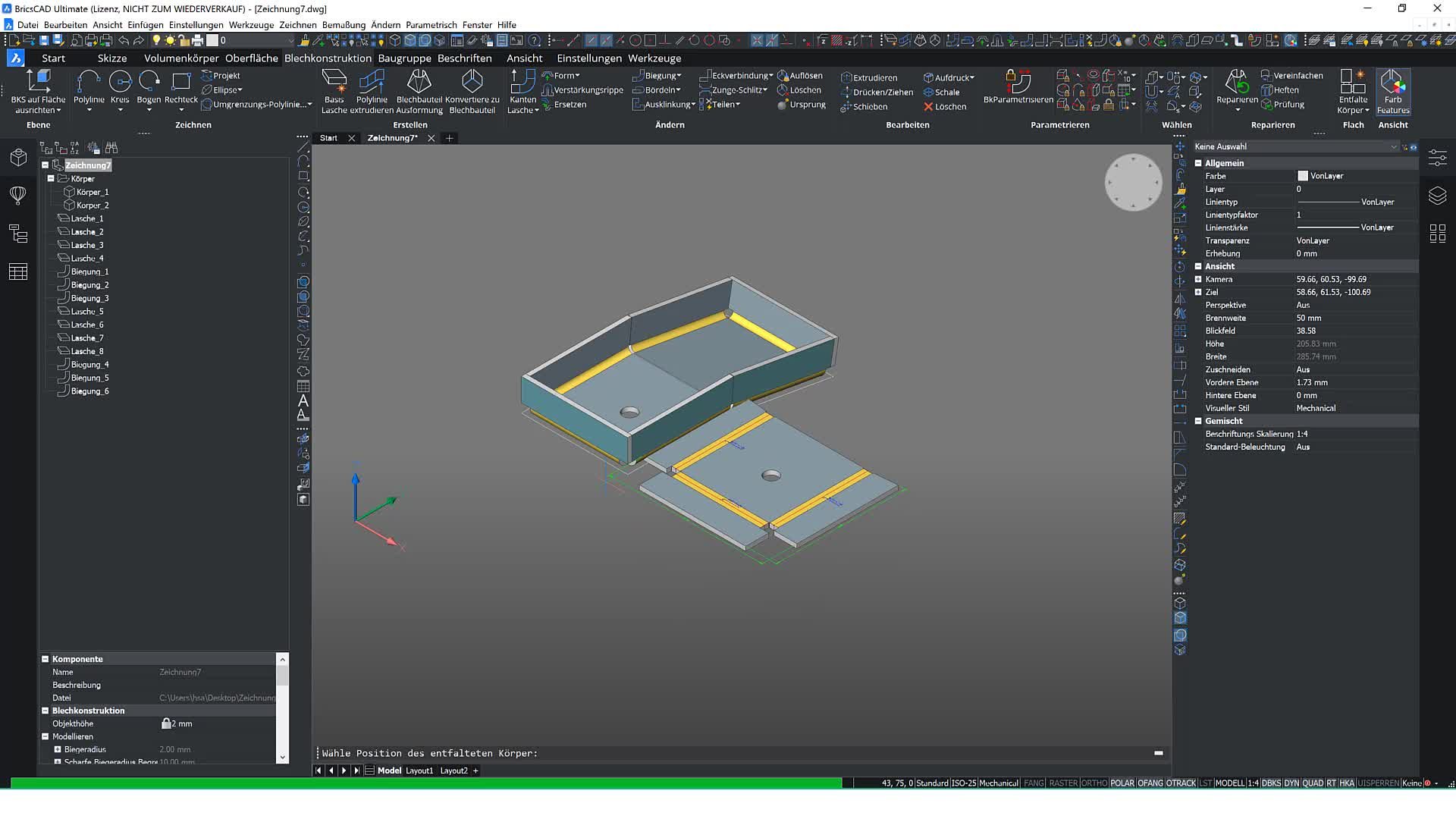Switch to the Layout1 tab
Viewport: 1456px width, 819px height.
[419, 770]
